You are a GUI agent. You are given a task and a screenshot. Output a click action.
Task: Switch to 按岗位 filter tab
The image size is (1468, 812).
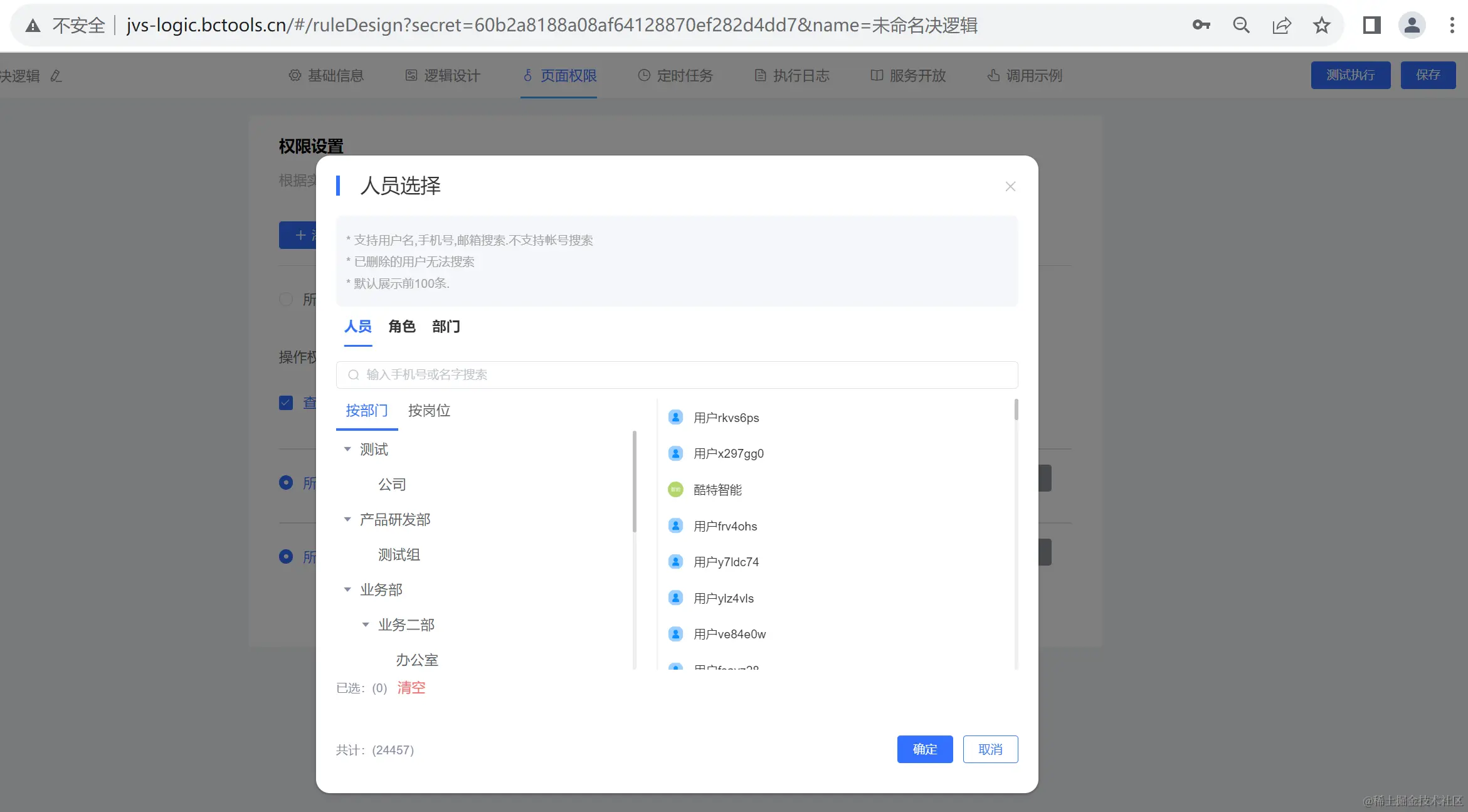point(429,411)
